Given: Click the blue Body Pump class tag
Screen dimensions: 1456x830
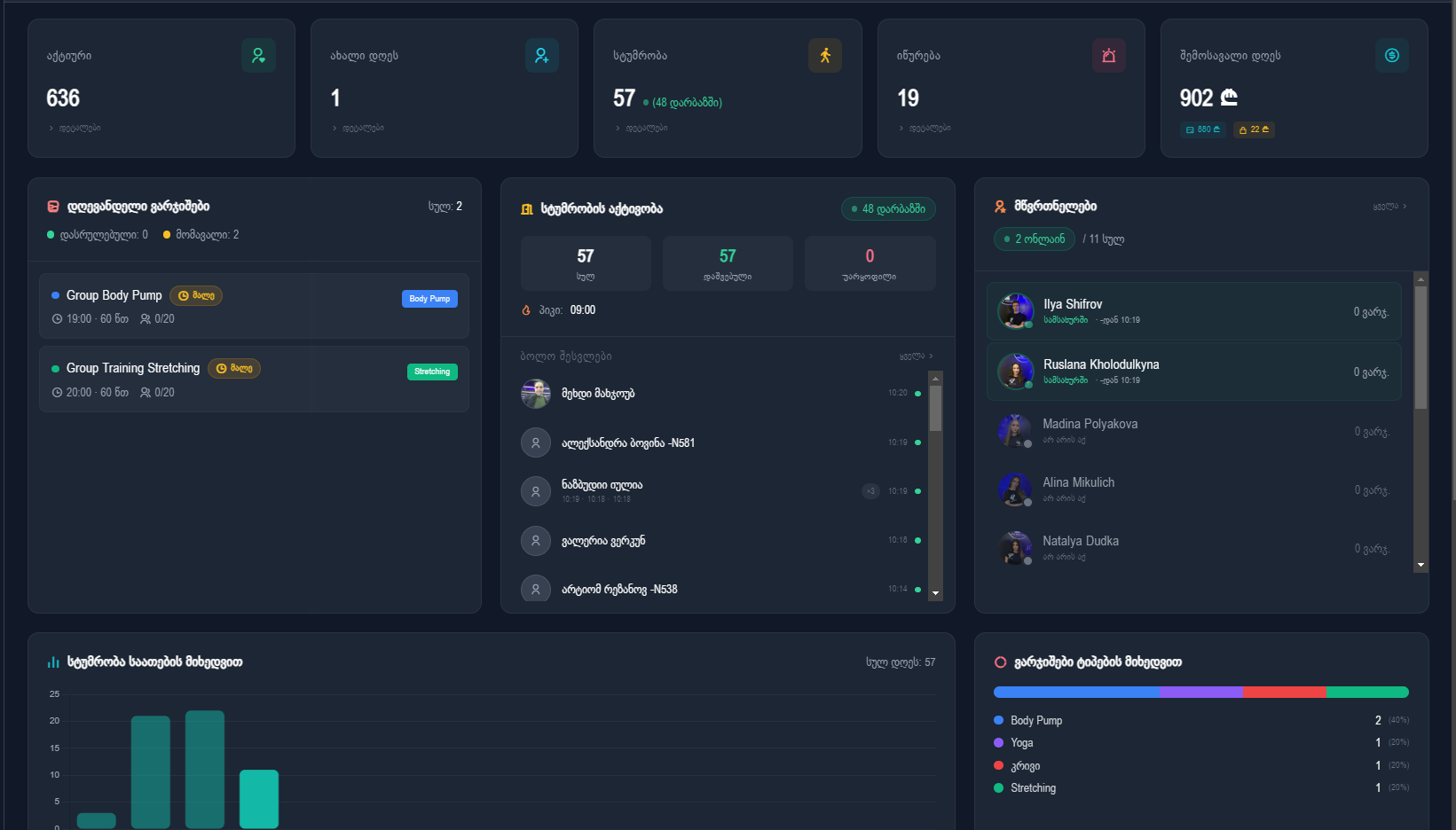Looking at the screenshot, I should point(429,299).
